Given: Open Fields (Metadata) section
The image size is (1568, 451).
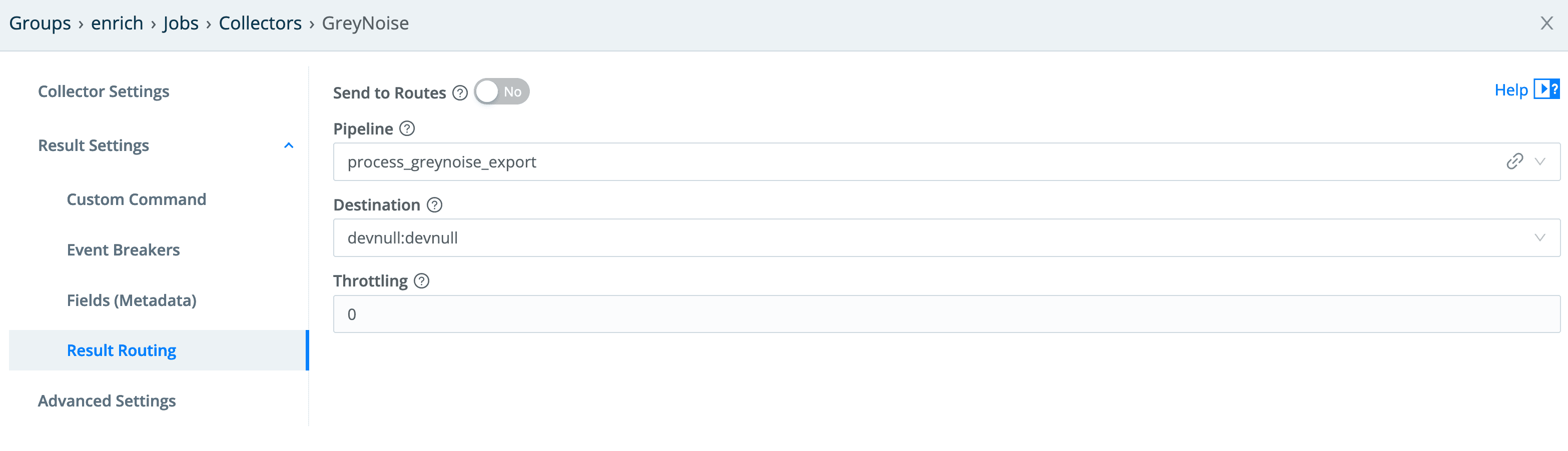Looking at the screenshot, I should (x=132, y=300).
